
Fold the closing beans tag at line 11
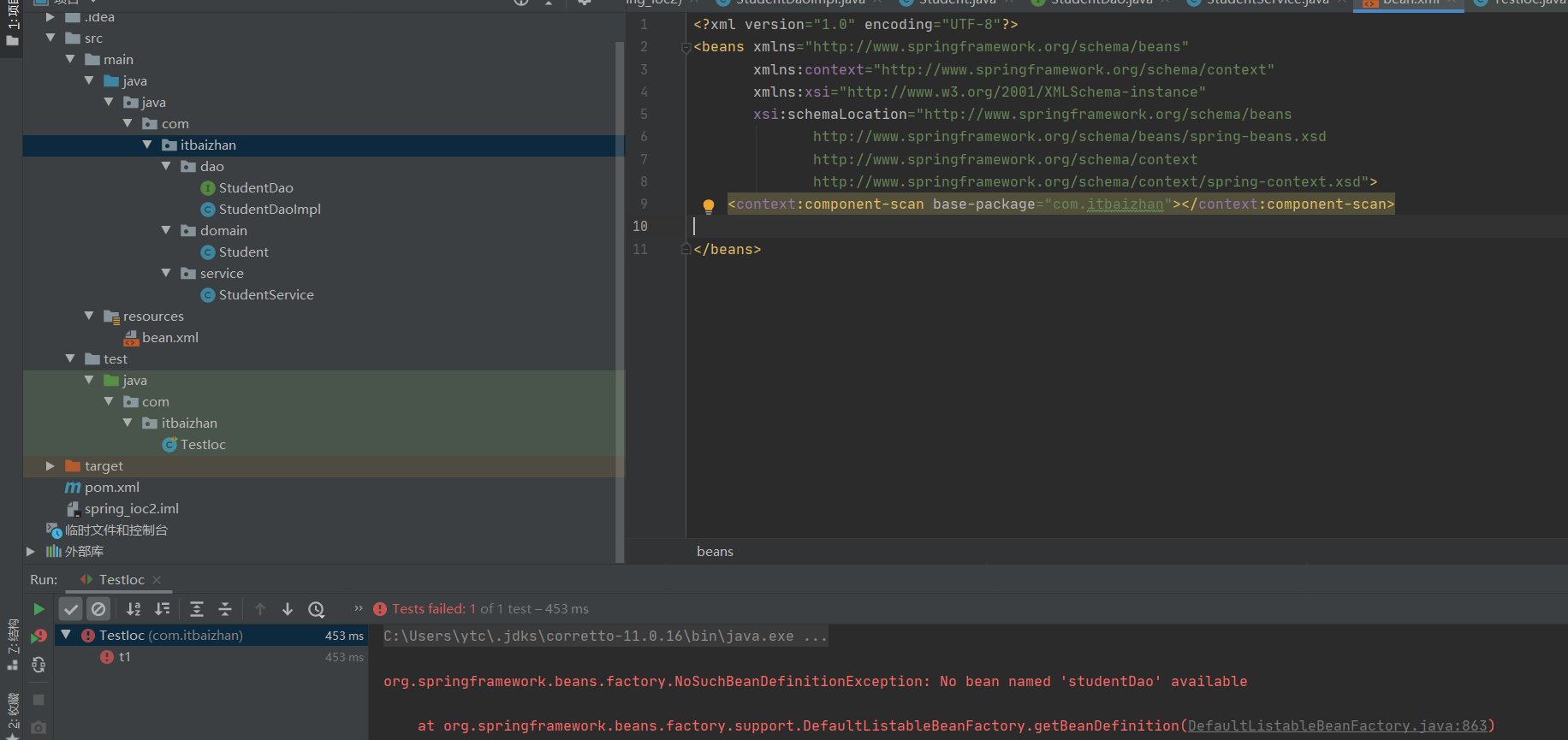coord(686,249)
